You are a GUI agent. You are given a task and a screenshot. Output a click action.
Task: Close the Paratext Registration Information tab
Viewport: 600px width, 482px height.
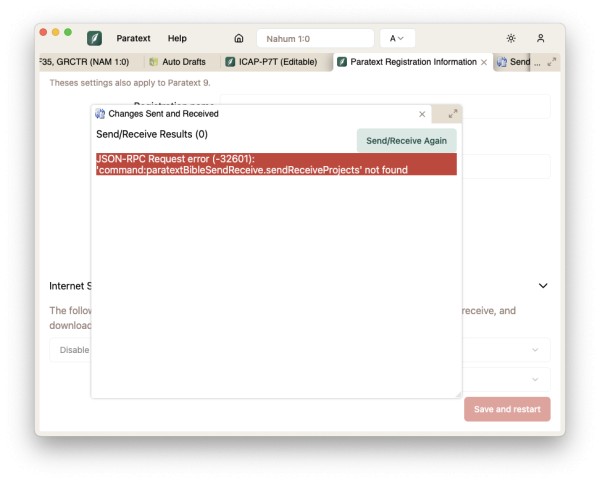coord(484,62)
